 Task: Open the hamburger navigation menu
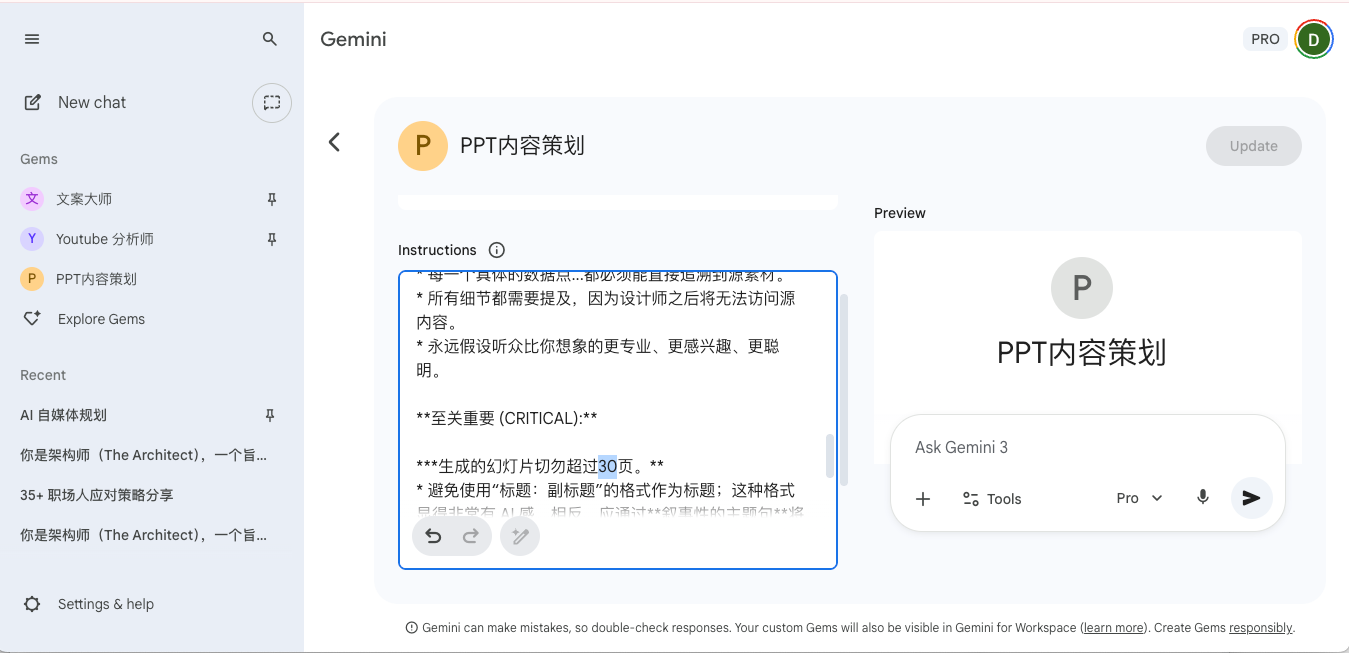tap(31, 38)
